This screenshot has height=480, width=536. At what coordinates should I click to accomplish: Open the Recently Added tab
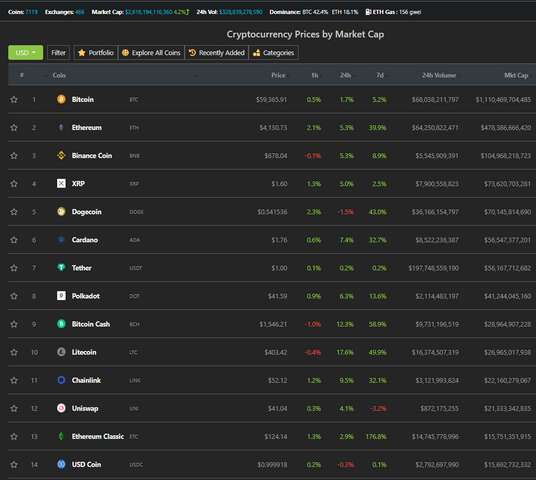click(x=217, y=53)
